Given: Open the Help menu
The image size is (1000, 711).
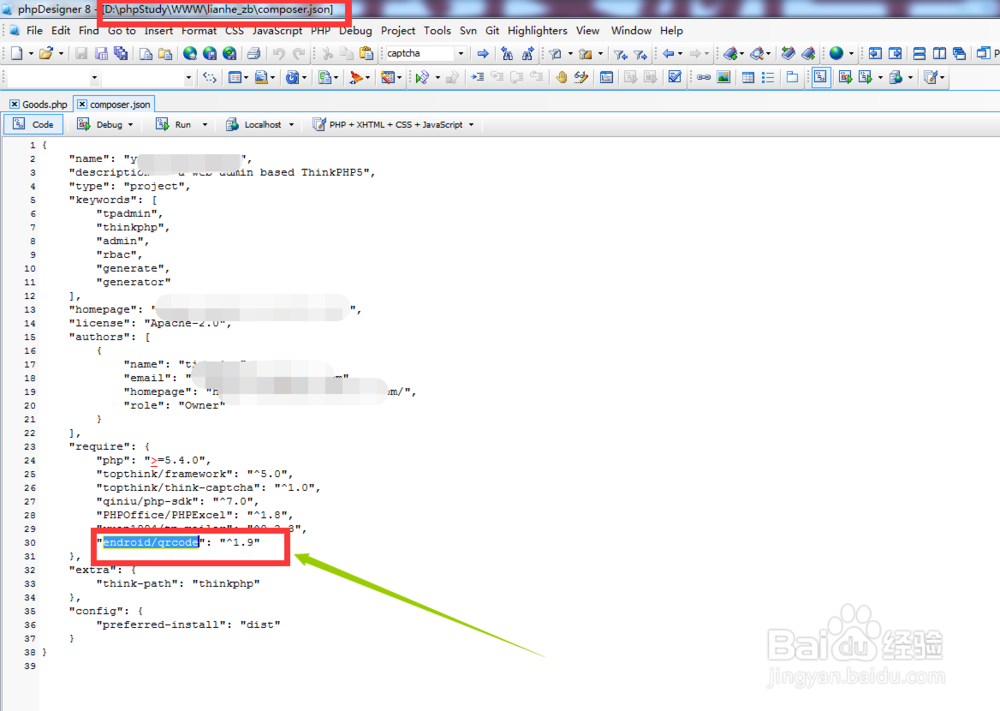Looking at the screenshot, I should point(671,31).
